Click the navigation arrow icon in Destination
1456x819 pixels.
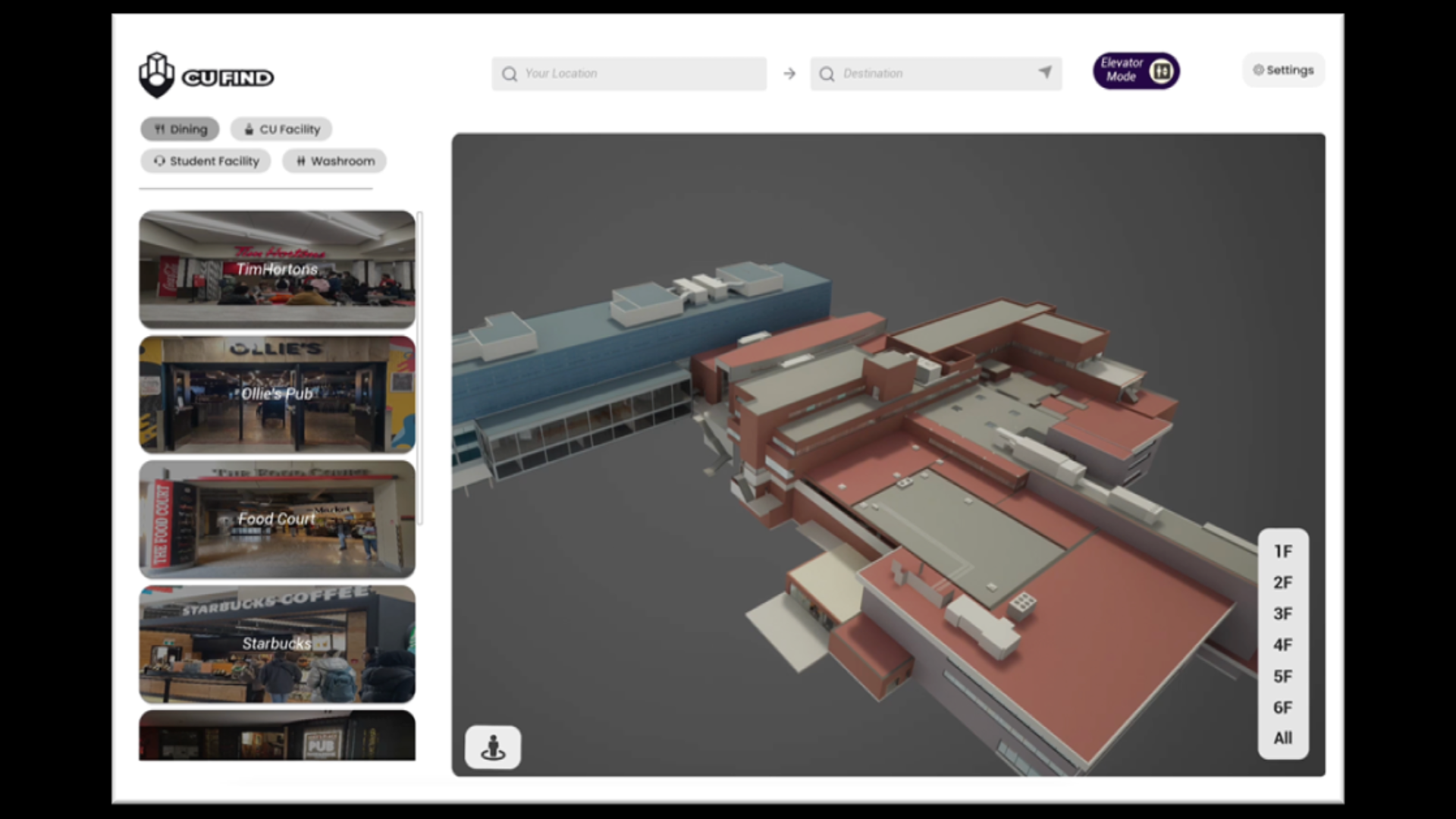tap(1045, 72)
